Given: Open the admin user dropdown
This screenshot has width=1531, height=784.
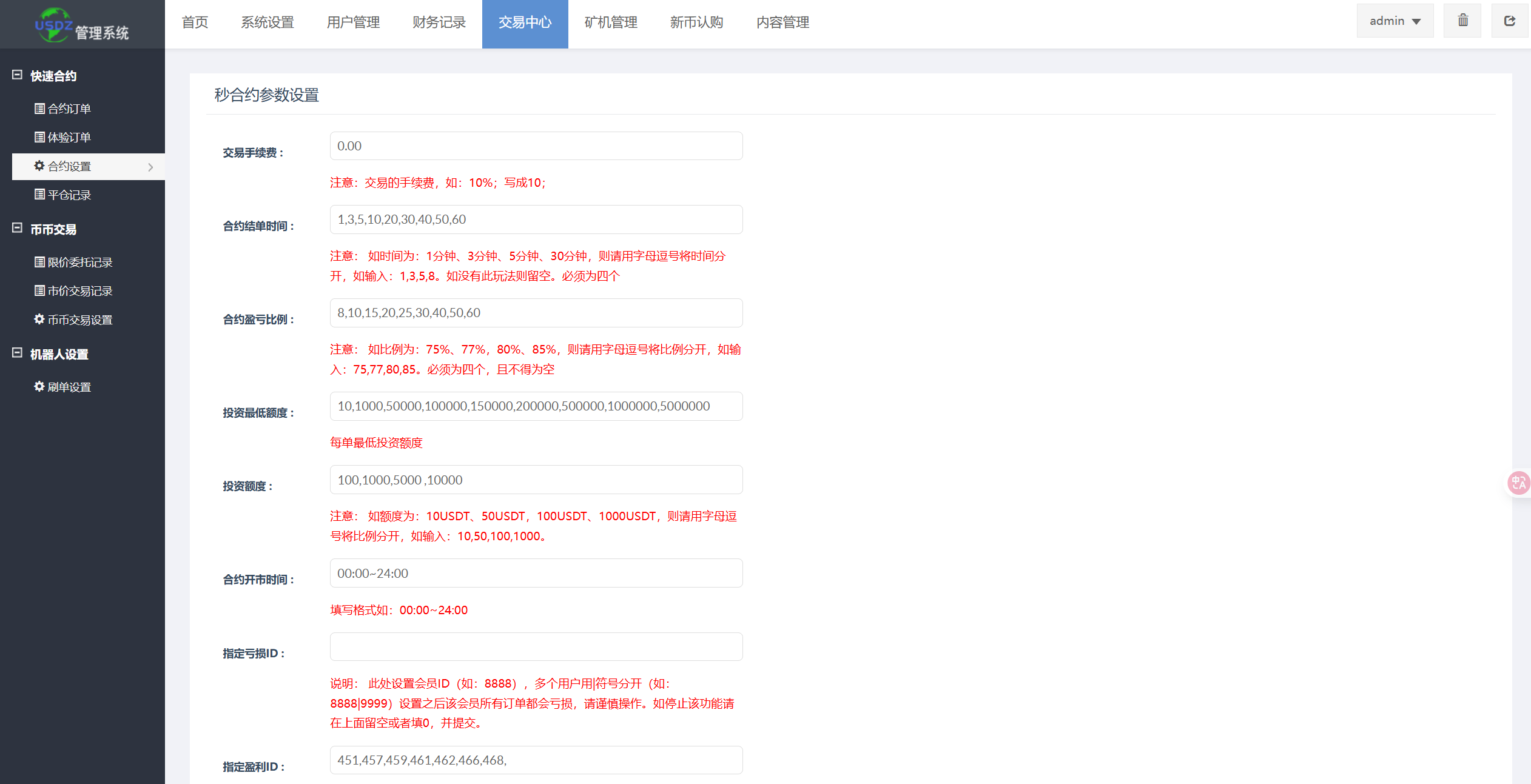Looking at the screenshot, I should click(x=1395, y=21).
